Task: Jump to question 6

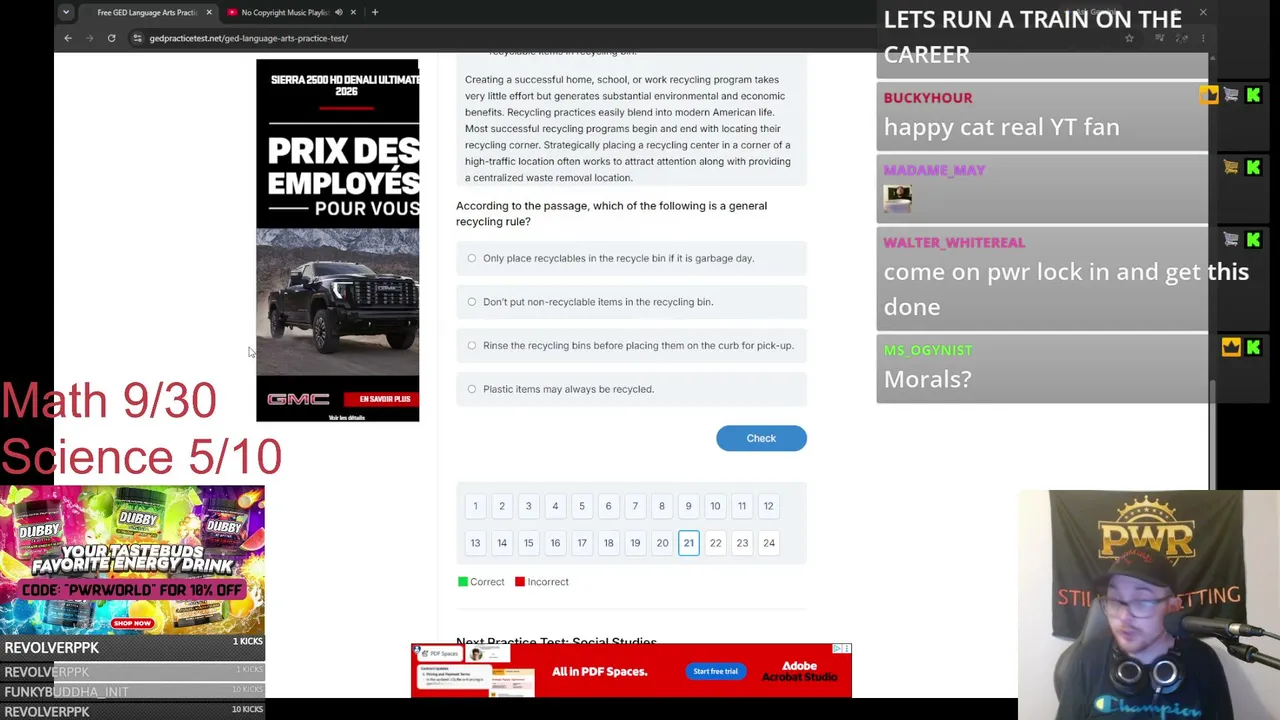Action: [608, 506]
